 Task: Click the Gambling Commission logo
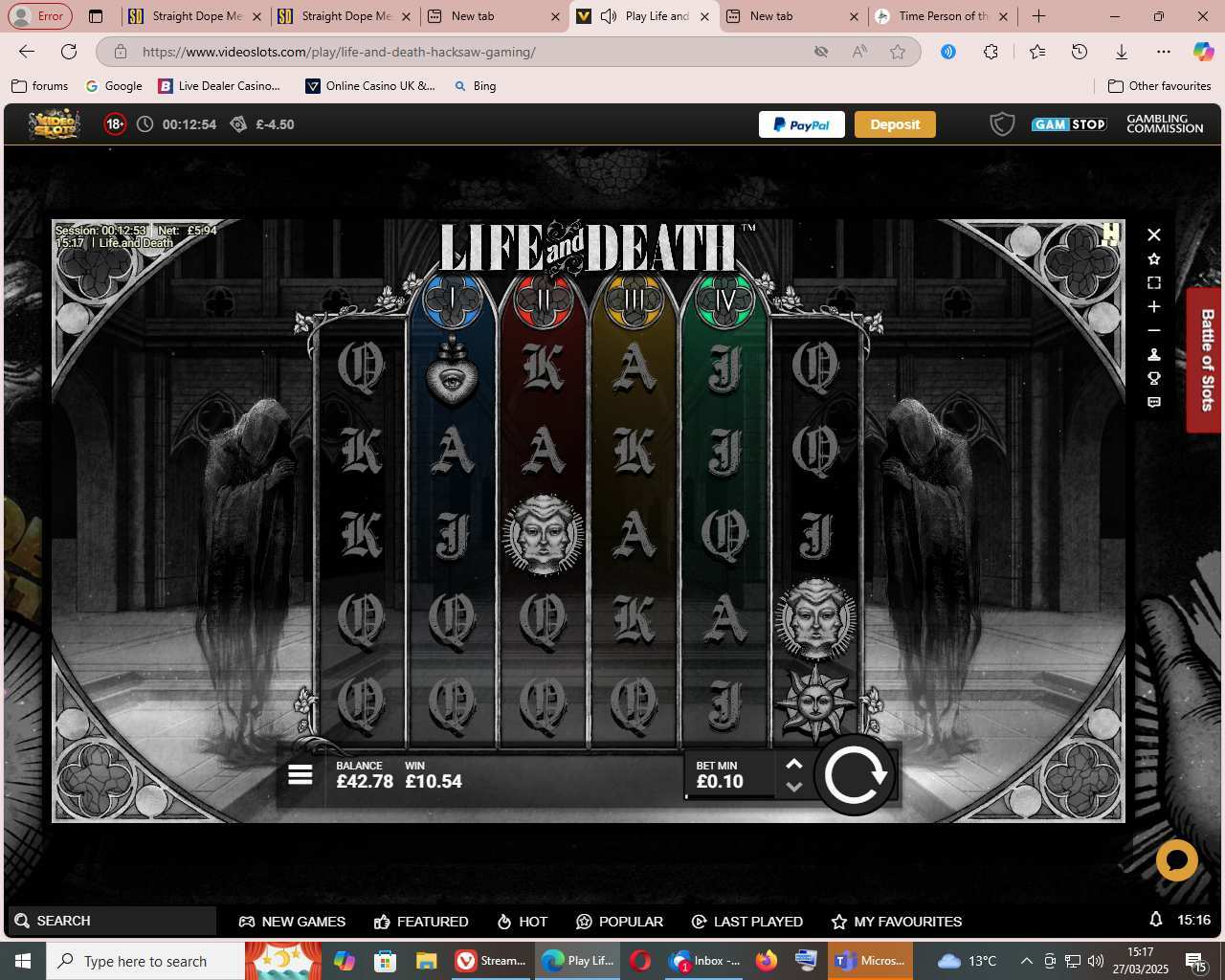(x=1165, y=124)
